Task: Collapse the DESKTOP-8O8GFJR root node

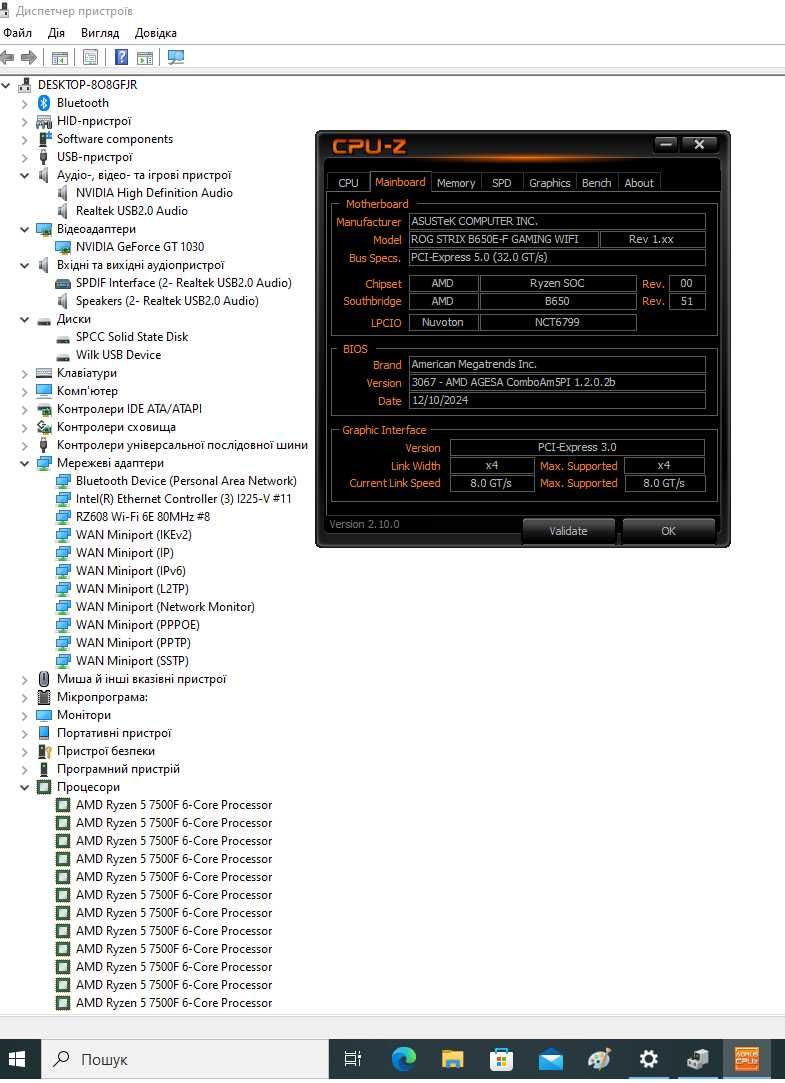Action: pyautogui.click(x=6, y=85)
